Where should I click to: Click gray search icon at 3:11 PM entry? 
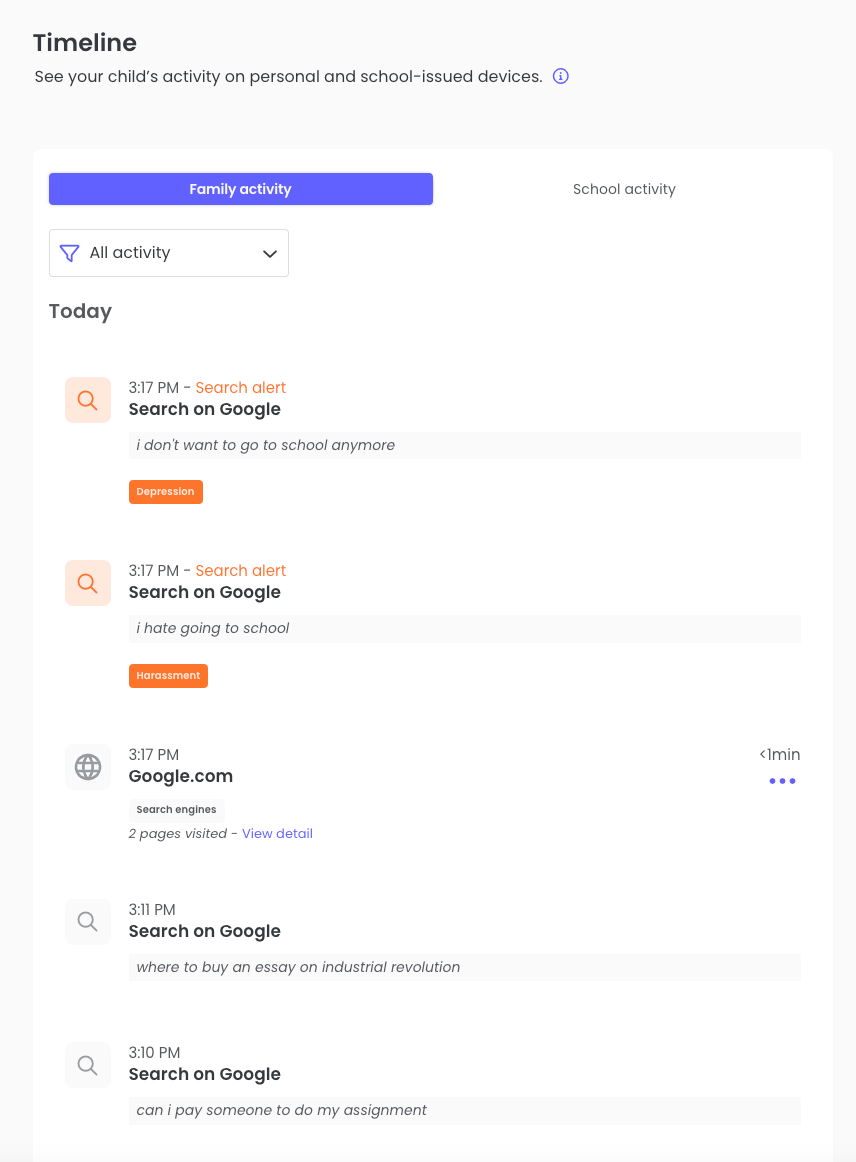pos(87,922)
